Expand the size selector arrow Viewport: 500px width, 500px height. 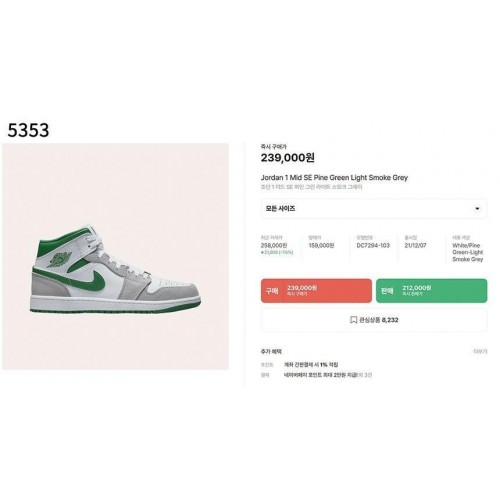[x=477, y=209]
